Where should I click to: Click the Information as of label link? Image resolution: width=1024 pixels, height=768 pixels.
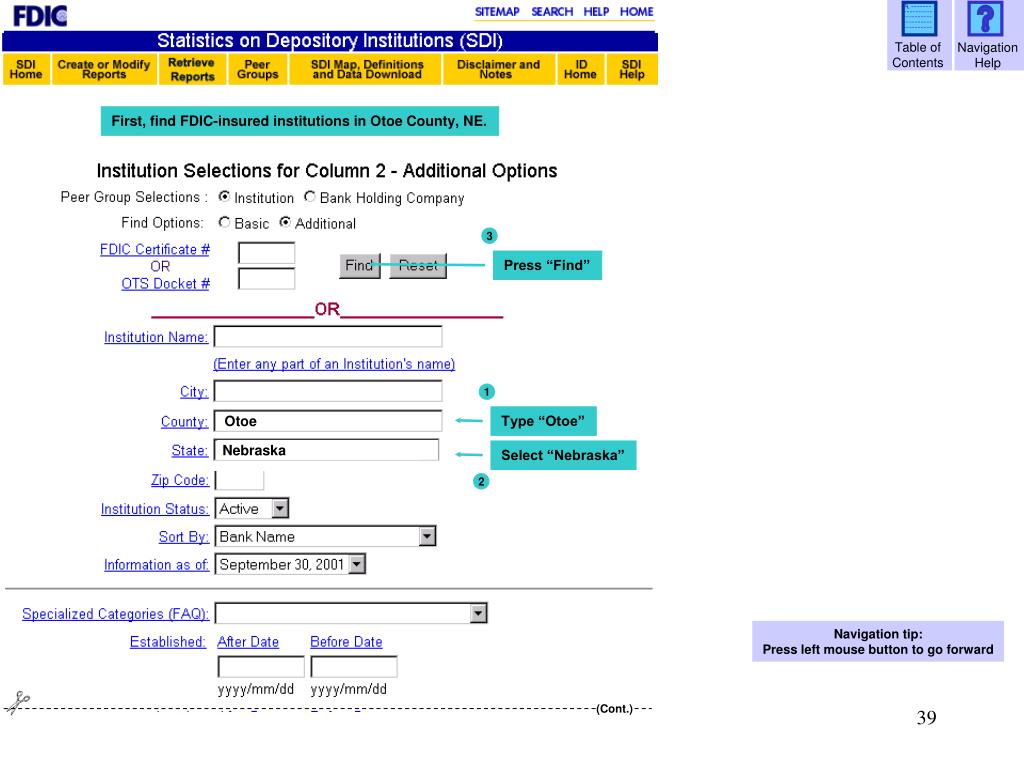click(156, 565)
